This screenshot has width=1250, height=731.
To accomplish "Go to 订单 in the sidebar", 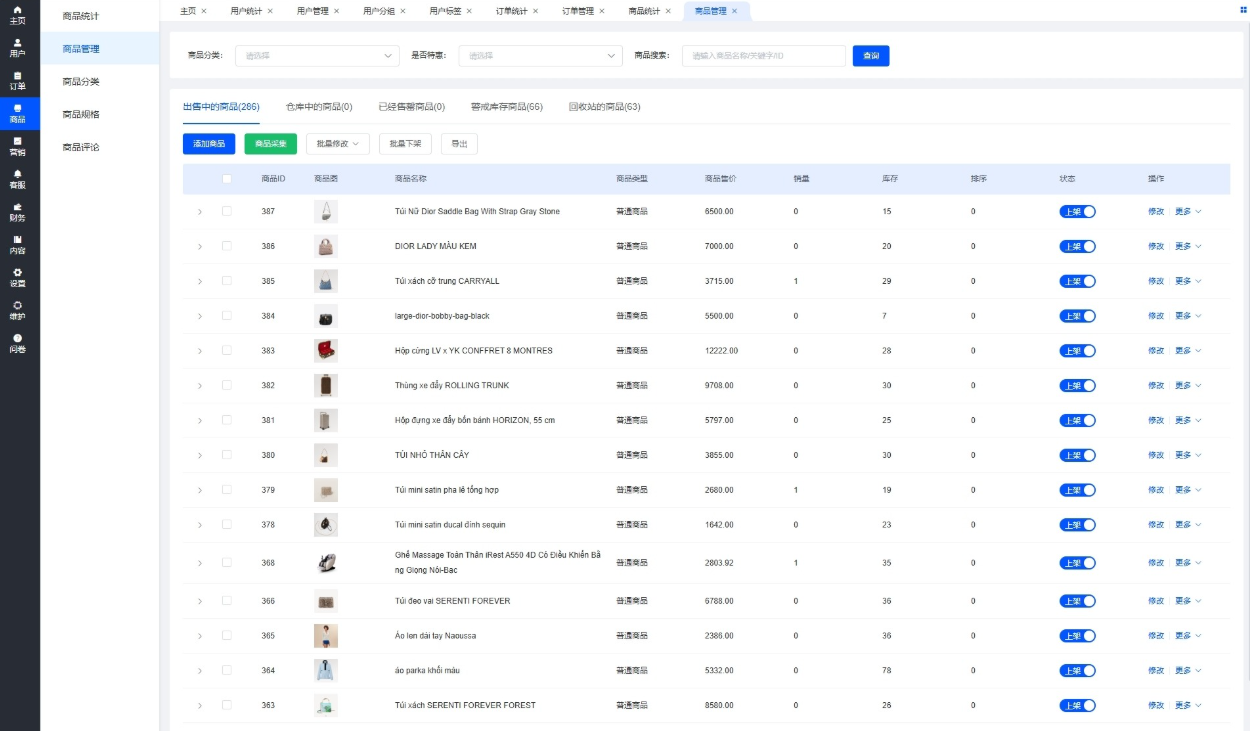I will 18,80.
